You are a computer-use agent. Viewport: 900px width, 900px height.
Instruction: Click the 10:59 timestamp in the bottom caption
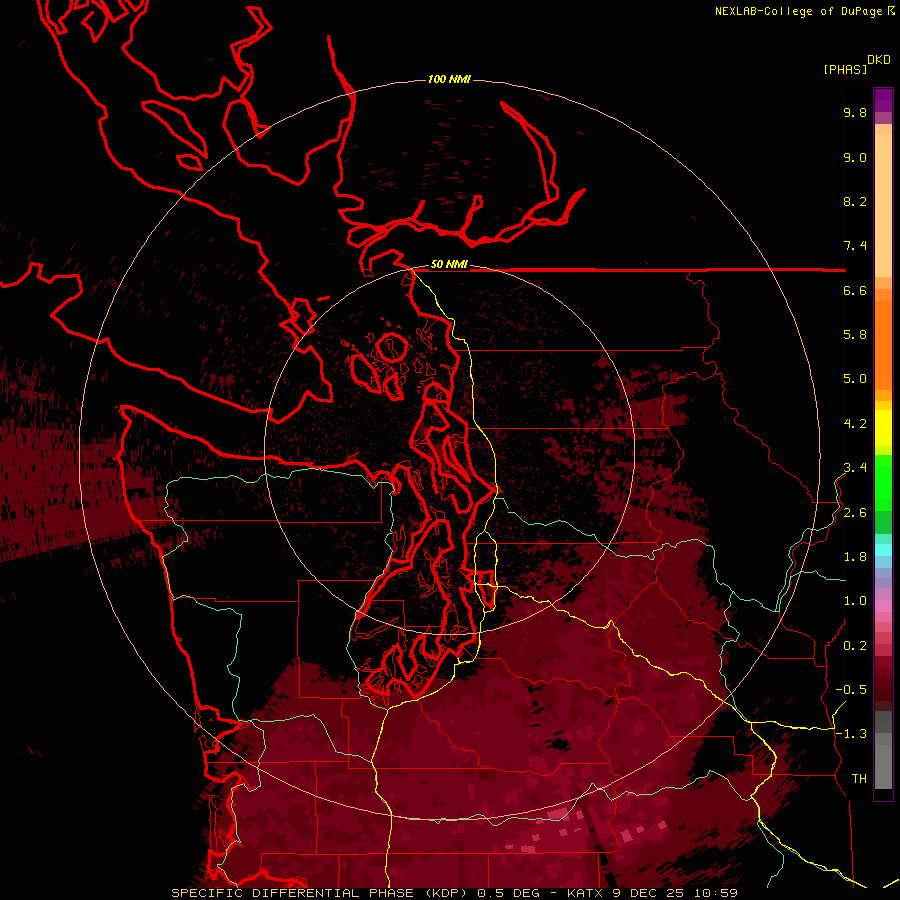[715, 893]
